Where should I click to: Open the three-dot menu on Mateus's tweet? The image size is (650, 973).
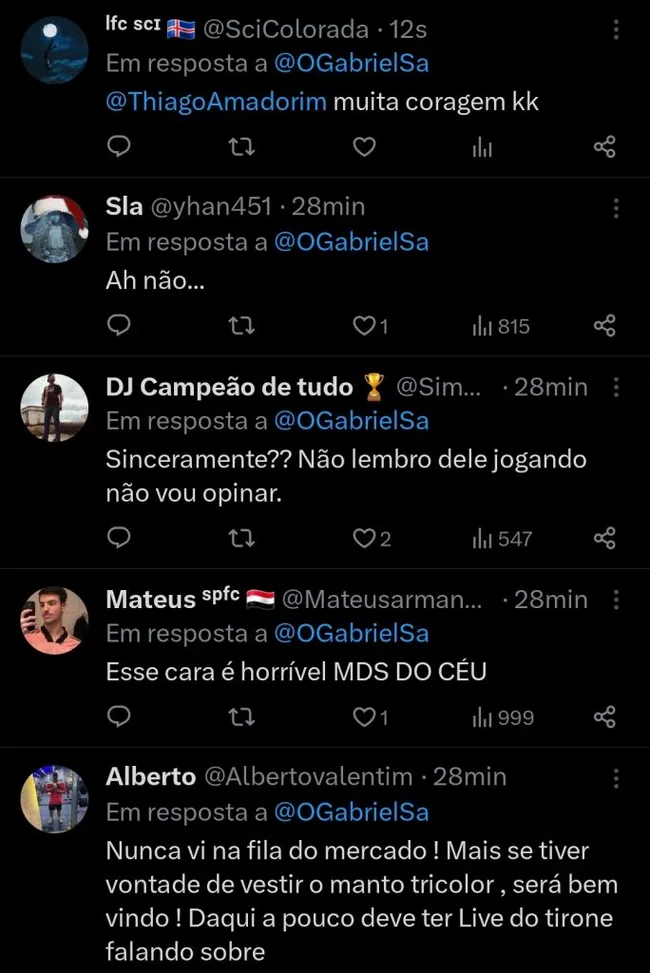pyautogui.click(x=616, y=599)
